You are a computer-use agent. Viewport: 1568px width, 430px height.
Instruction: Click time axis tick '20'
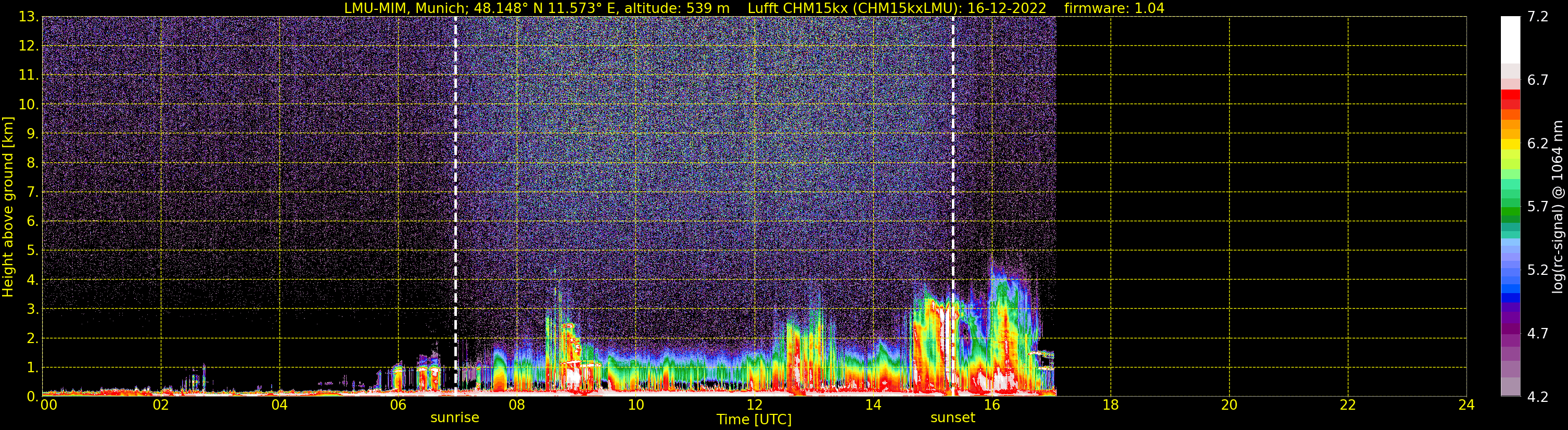1229,405
